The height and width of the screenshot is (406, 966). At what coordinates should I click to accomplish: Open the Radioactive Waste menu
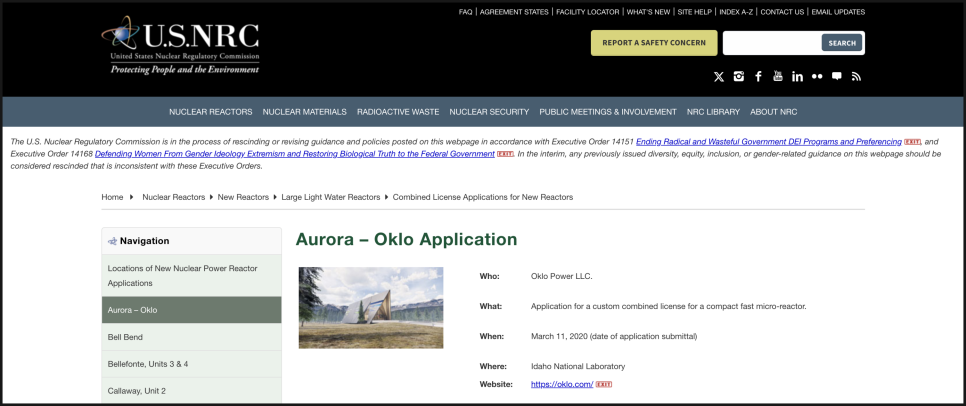click(398, 112)
